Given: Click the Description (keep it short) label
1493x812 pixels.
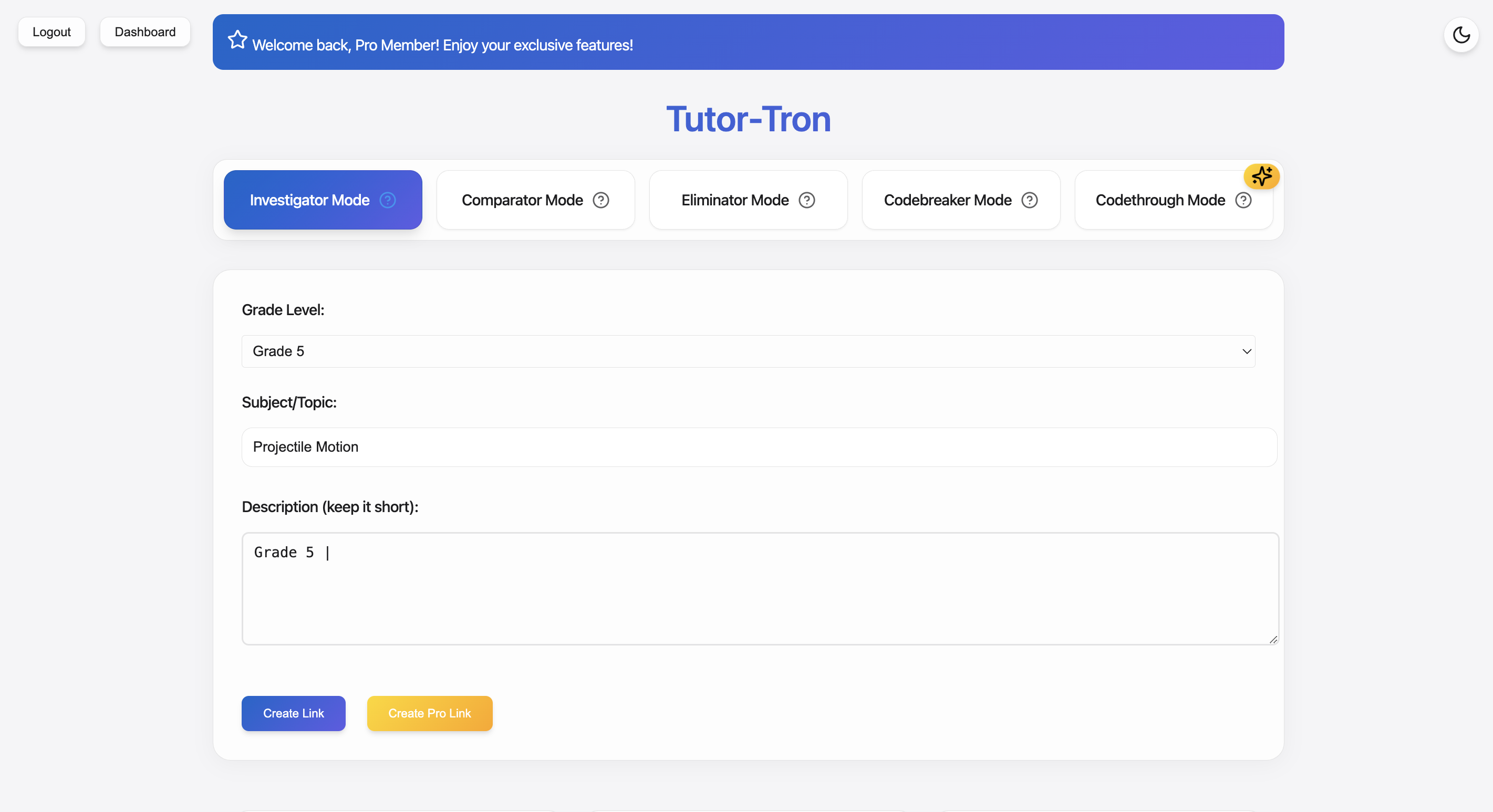Looking at the screenshot, I should click(x=330, y=506).
